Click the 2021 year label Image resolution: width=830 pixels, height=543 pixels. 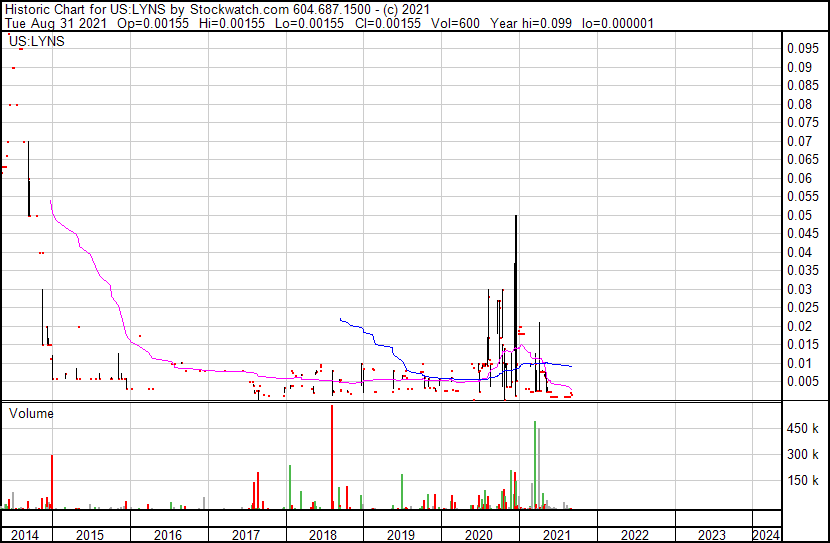556,535
